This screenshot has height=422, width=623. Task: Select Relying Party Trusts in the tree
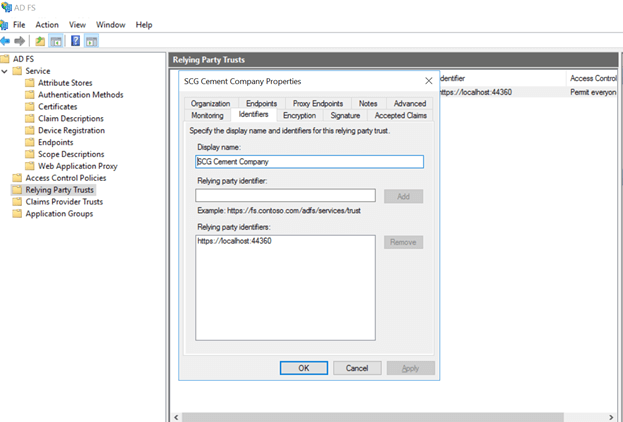(x=60, y=190)
